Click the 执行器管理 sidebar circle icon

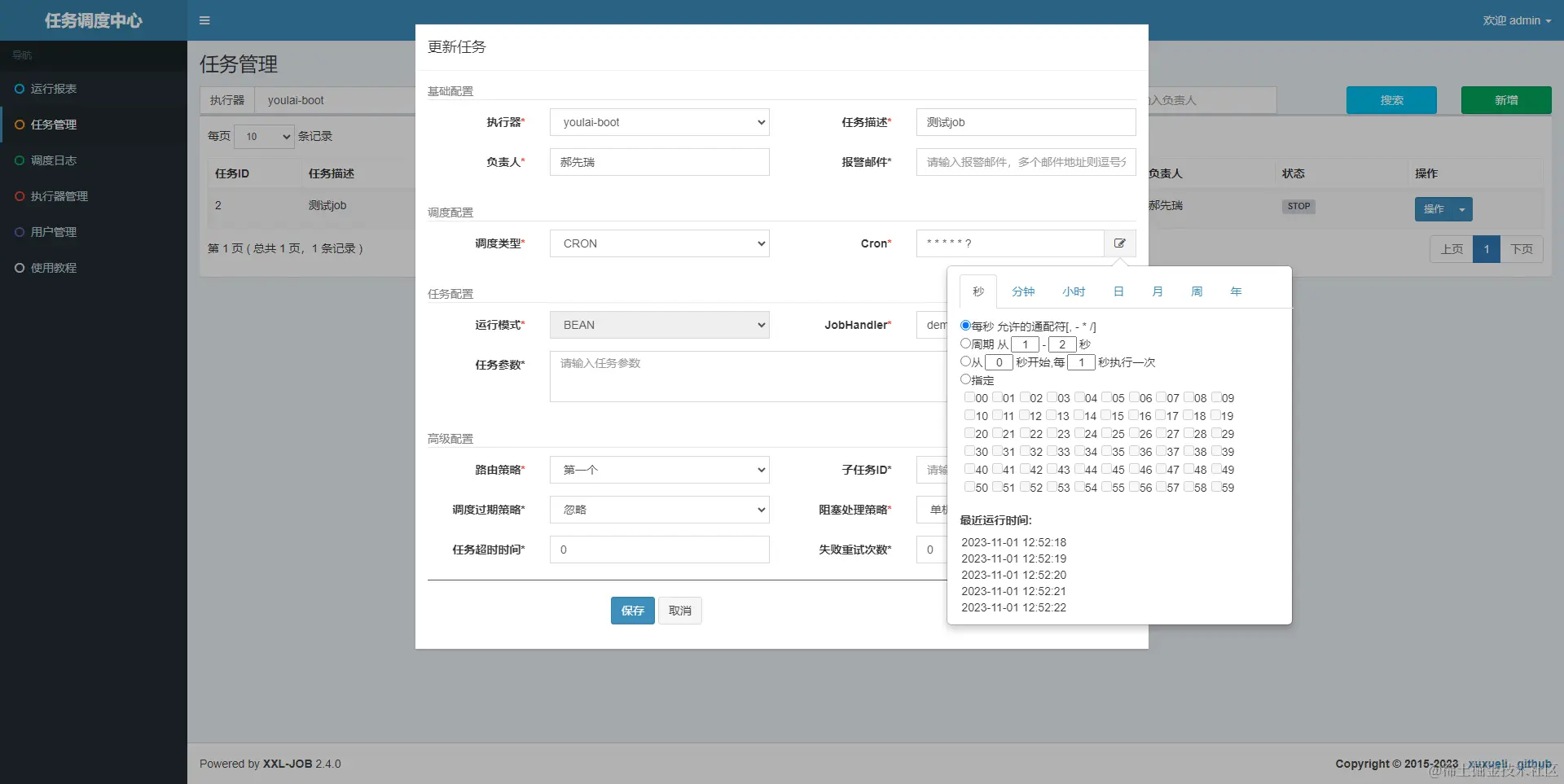click(x=20, y=196)
